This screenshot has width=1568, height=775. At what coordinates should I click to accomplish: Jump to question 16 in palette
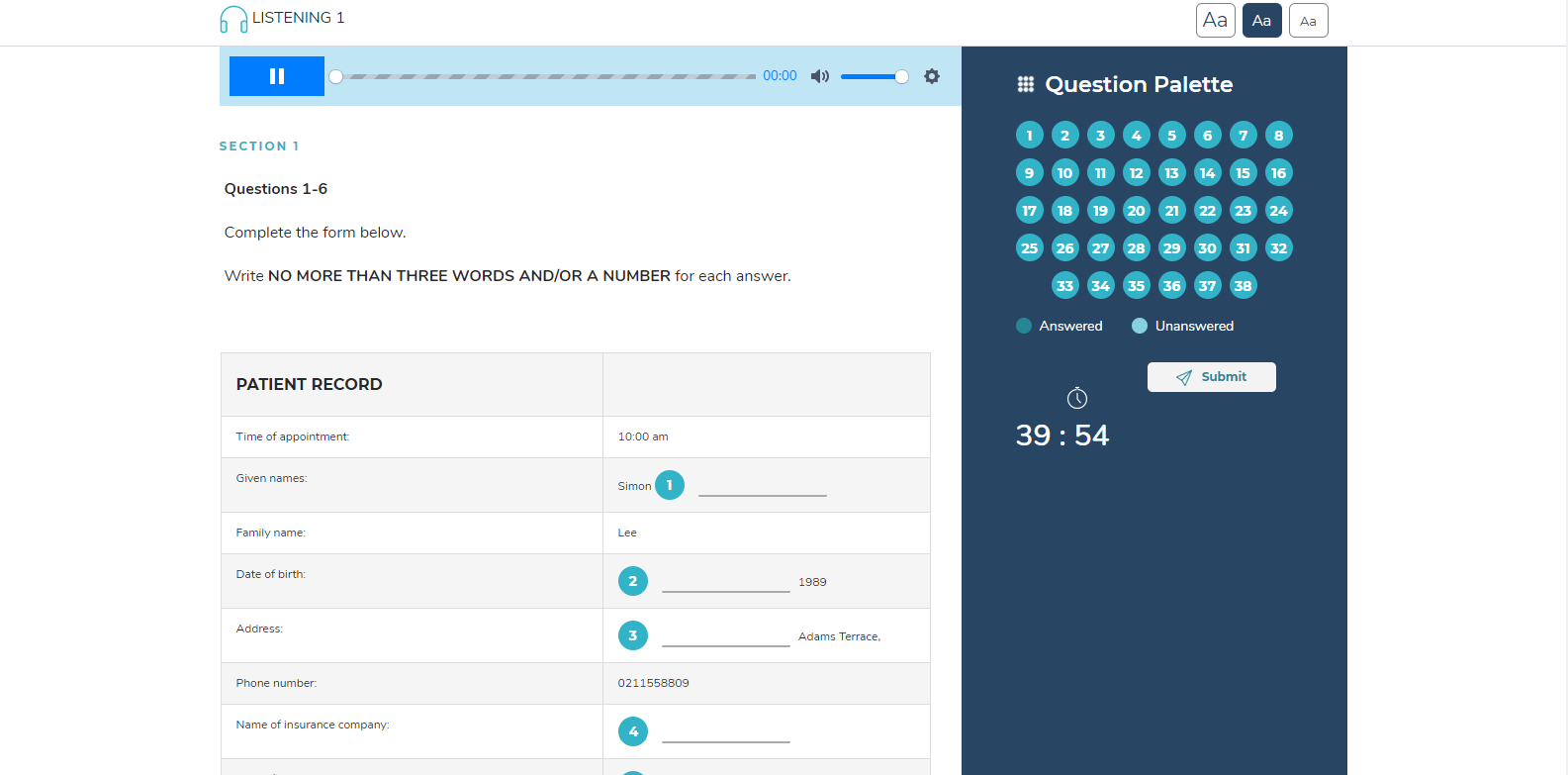[x=1279, y=173]
